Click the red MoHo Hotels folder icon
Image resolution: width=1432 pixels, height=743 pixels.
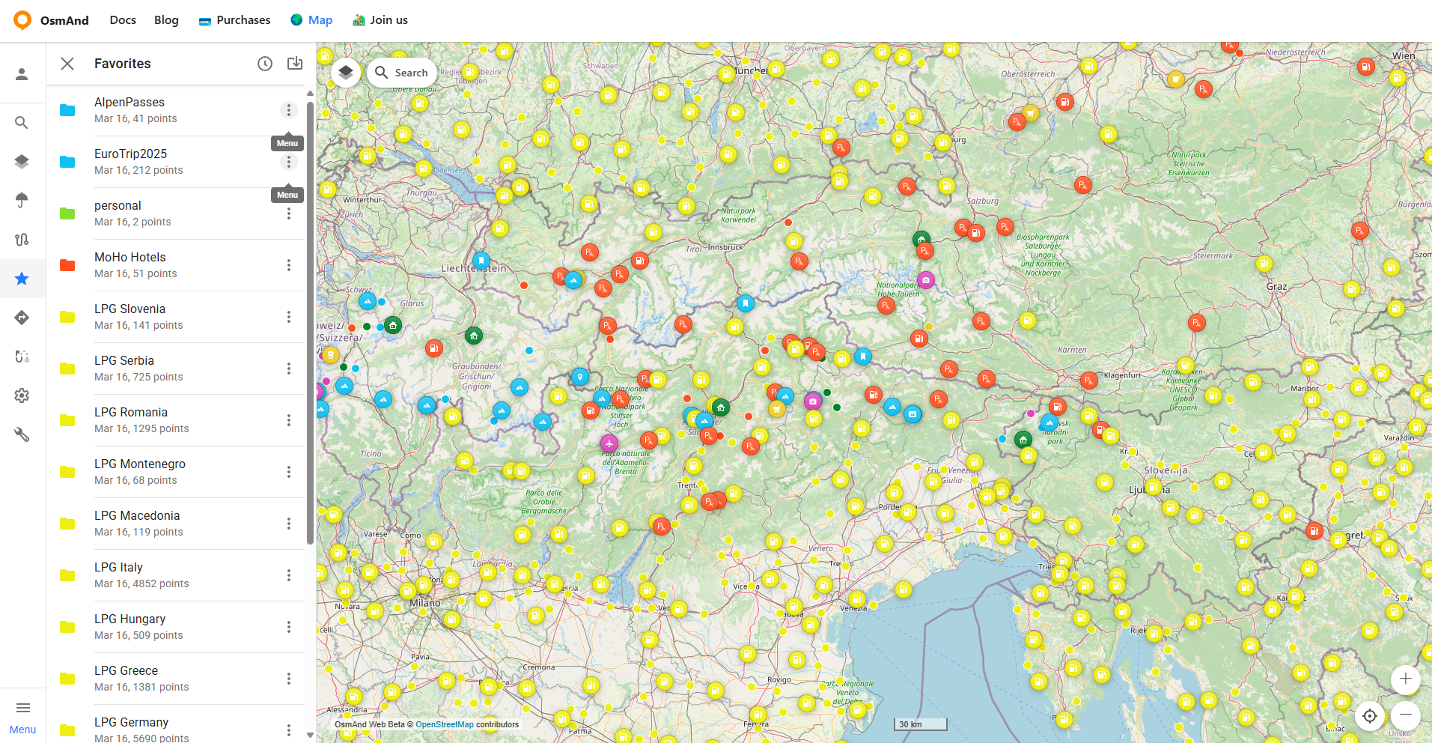67,265
